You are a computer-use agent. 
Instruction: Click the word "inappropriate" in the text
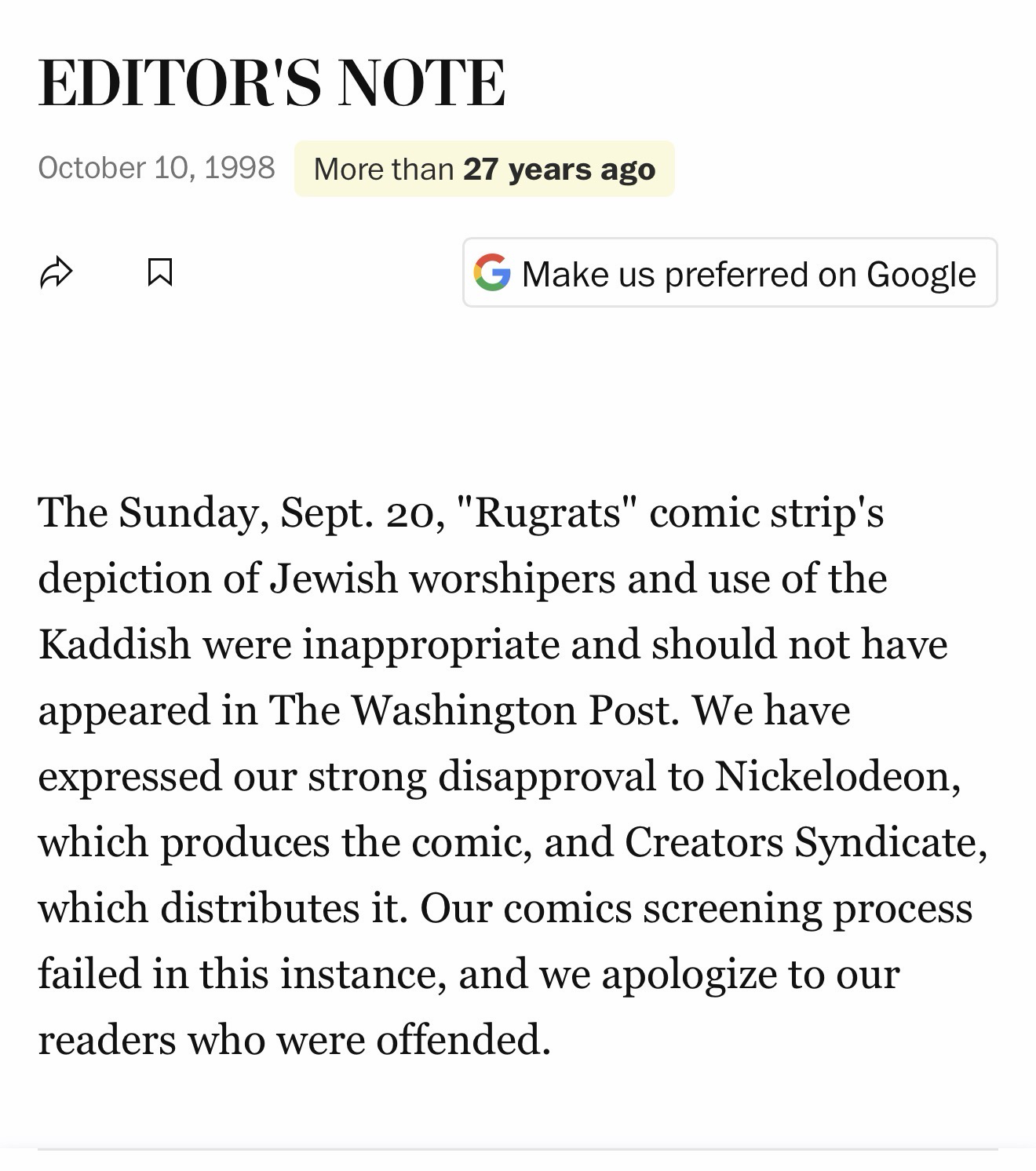[430, 645]
